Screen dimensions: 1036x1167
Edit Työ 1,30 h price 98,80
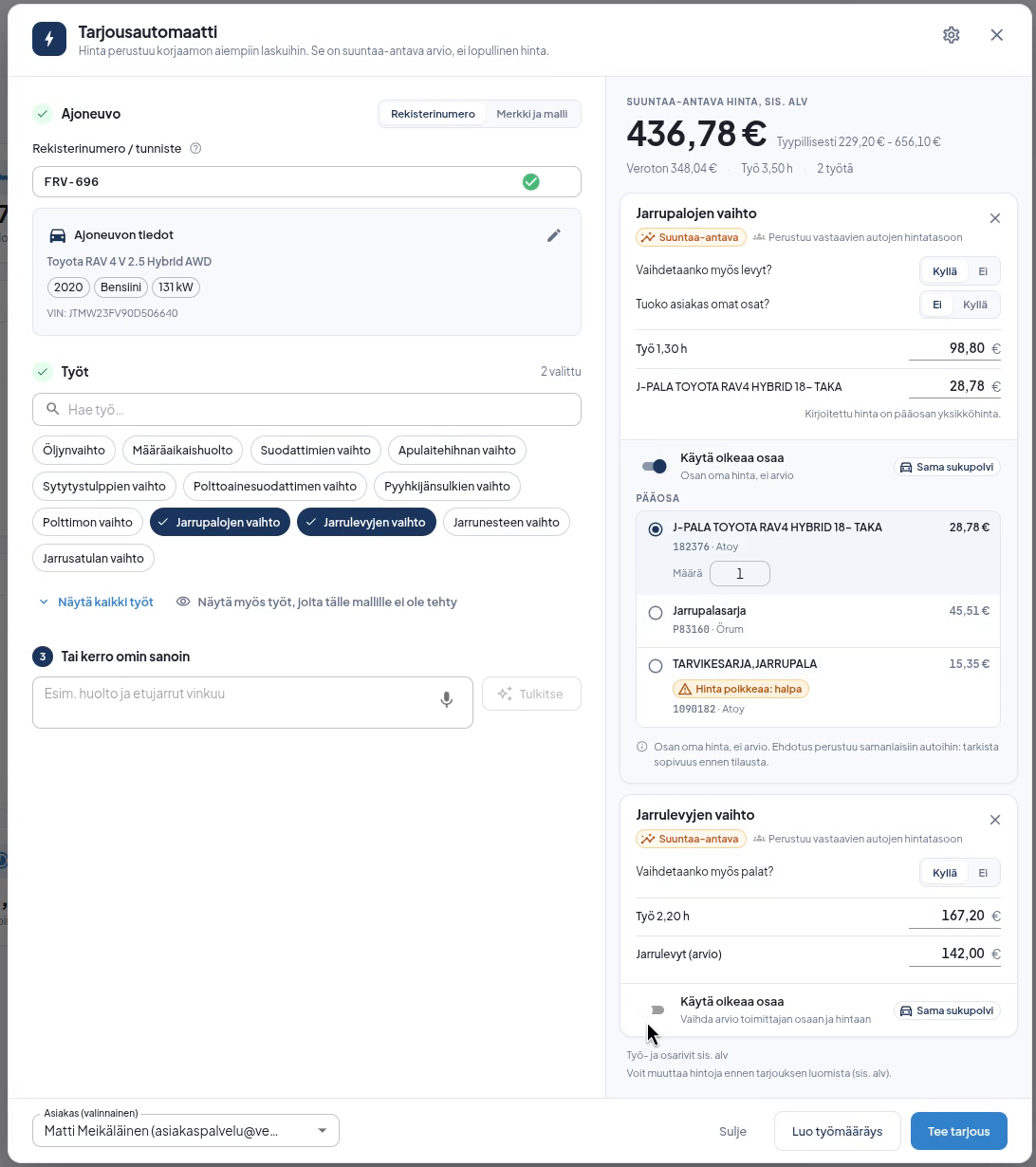click(954, 348)
